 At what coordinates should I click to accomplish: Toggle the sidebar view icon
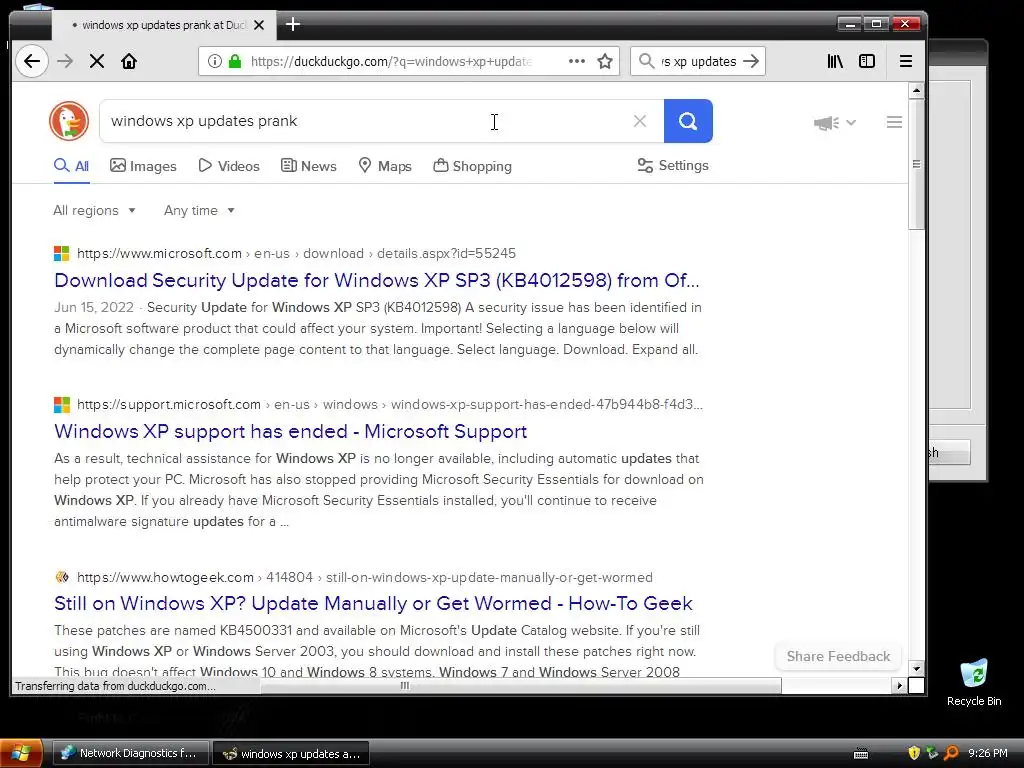(x=867, y=61)
